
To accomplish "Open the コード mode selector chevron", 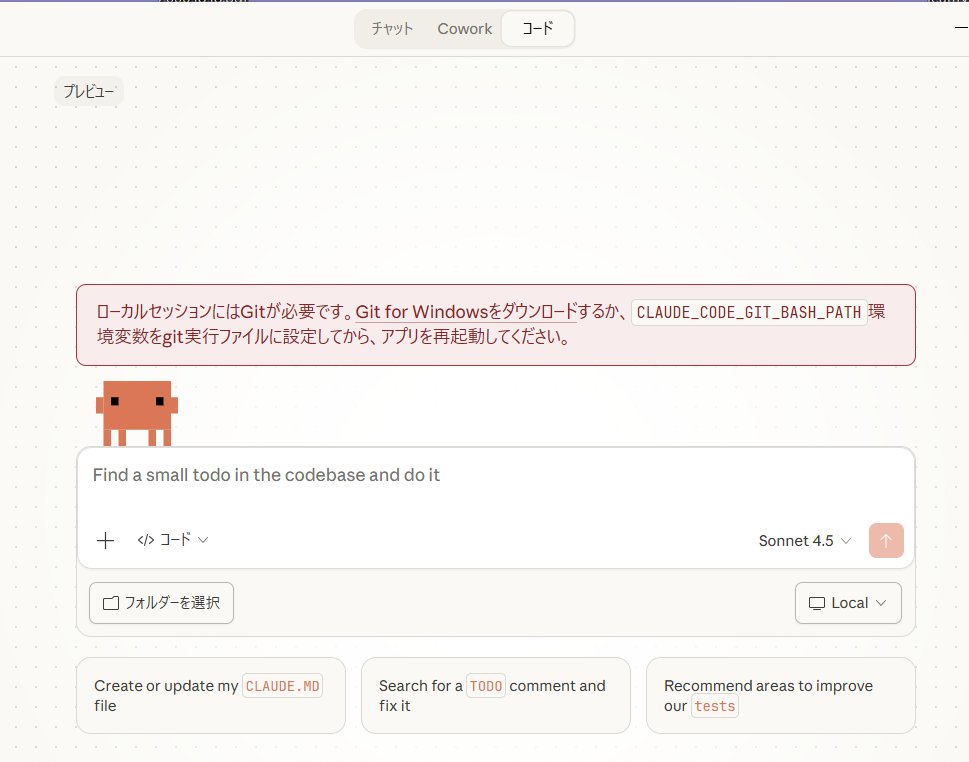I will (x=201, y=539).
